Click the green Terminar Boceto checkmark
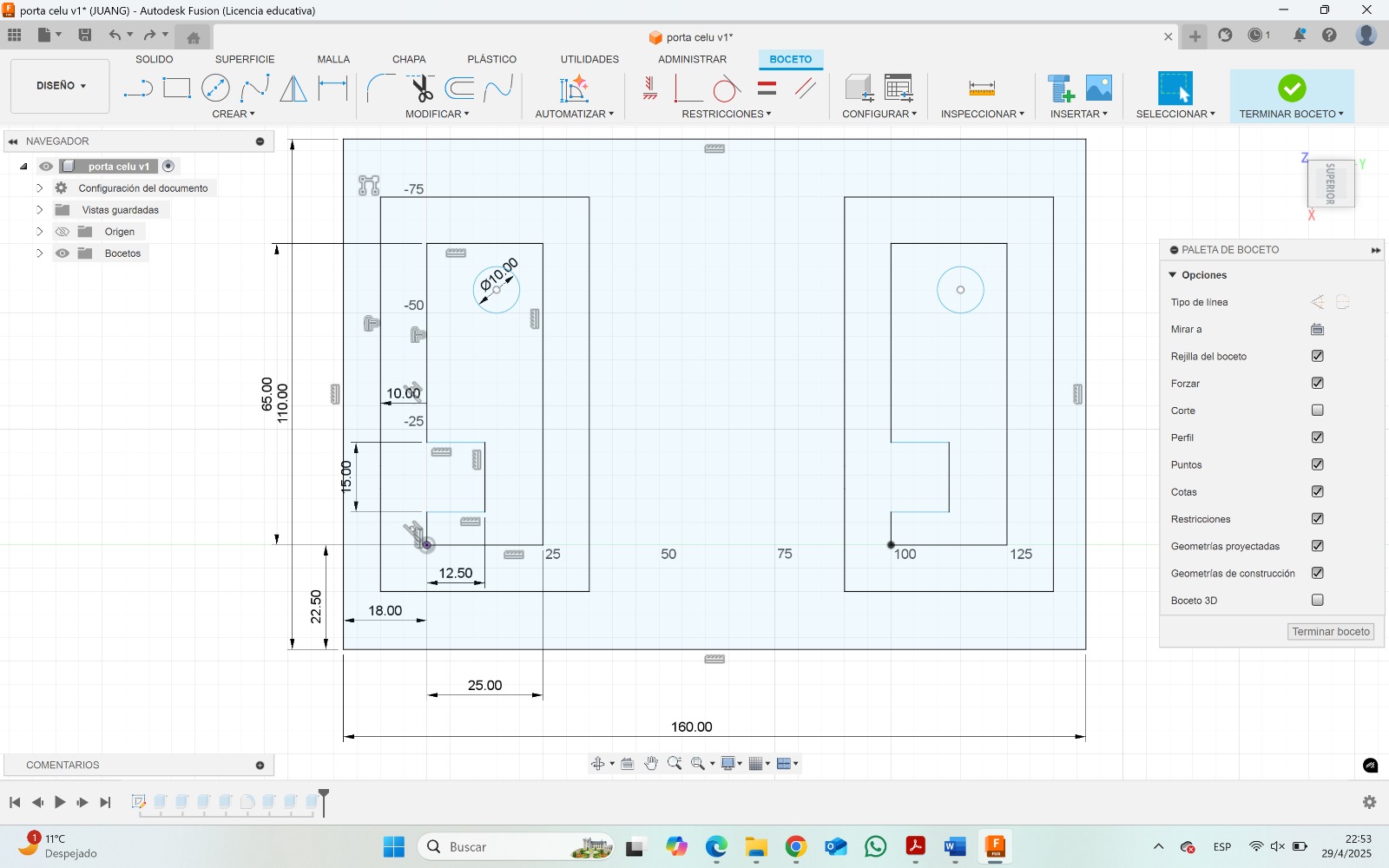Image resolution: width=1389 pixels, height=868 pixels. point(1292,89)
